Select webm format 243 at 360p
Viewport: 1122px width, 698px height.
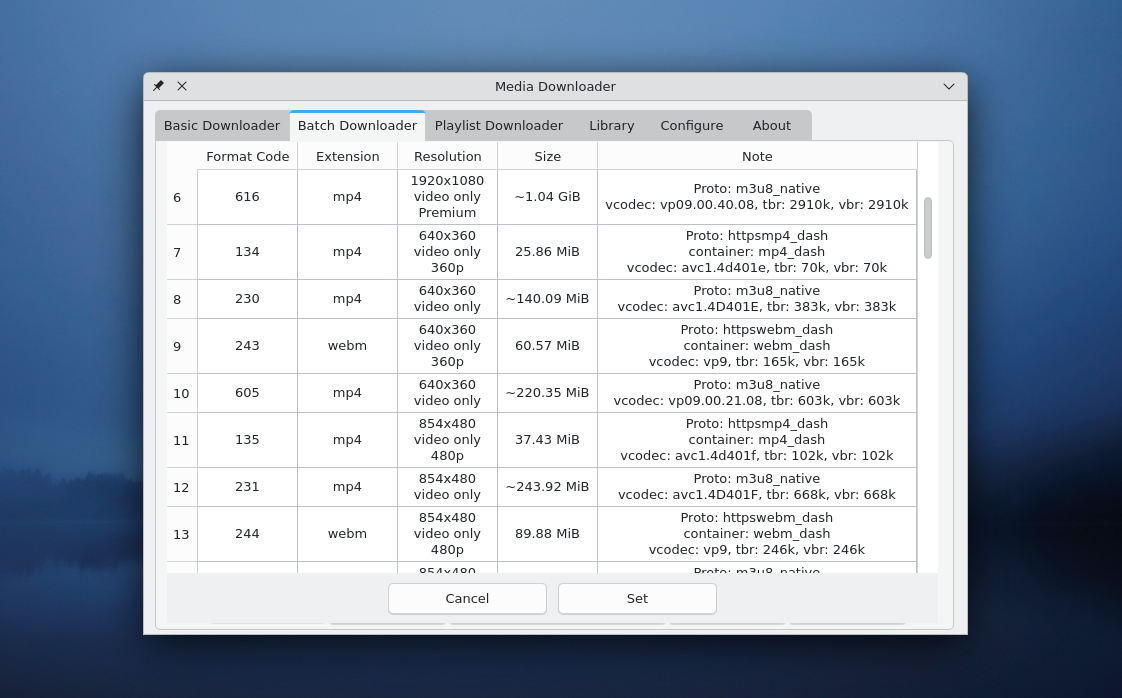pyautogui.click(x=447, y=345)
